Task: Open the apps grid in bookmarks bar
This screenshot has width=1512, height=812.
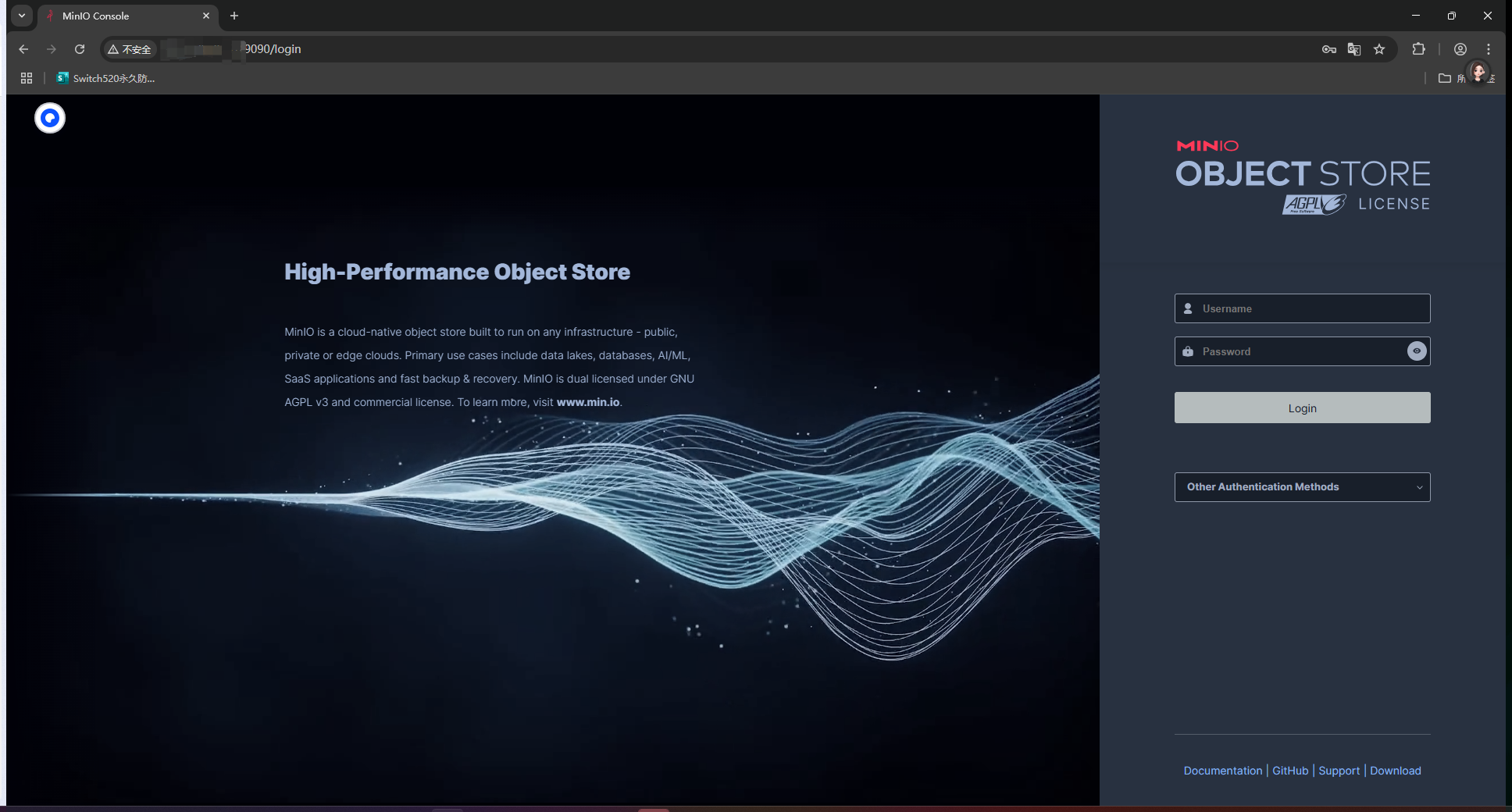Action: [x=27, y=78]
